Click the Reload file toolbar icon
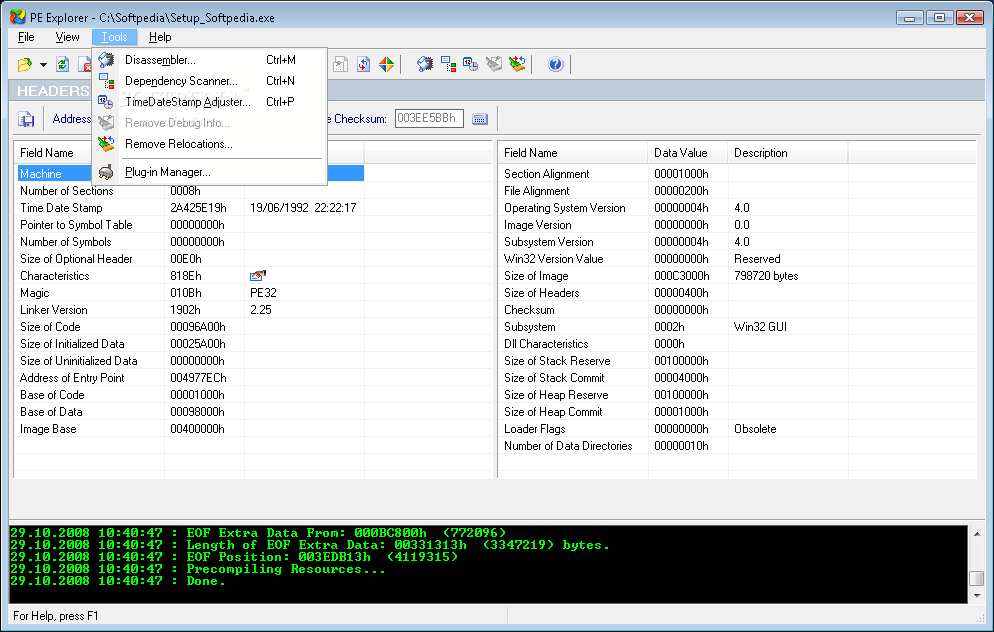Viewport: 994px width, 632px height. (x=62, y=64)
